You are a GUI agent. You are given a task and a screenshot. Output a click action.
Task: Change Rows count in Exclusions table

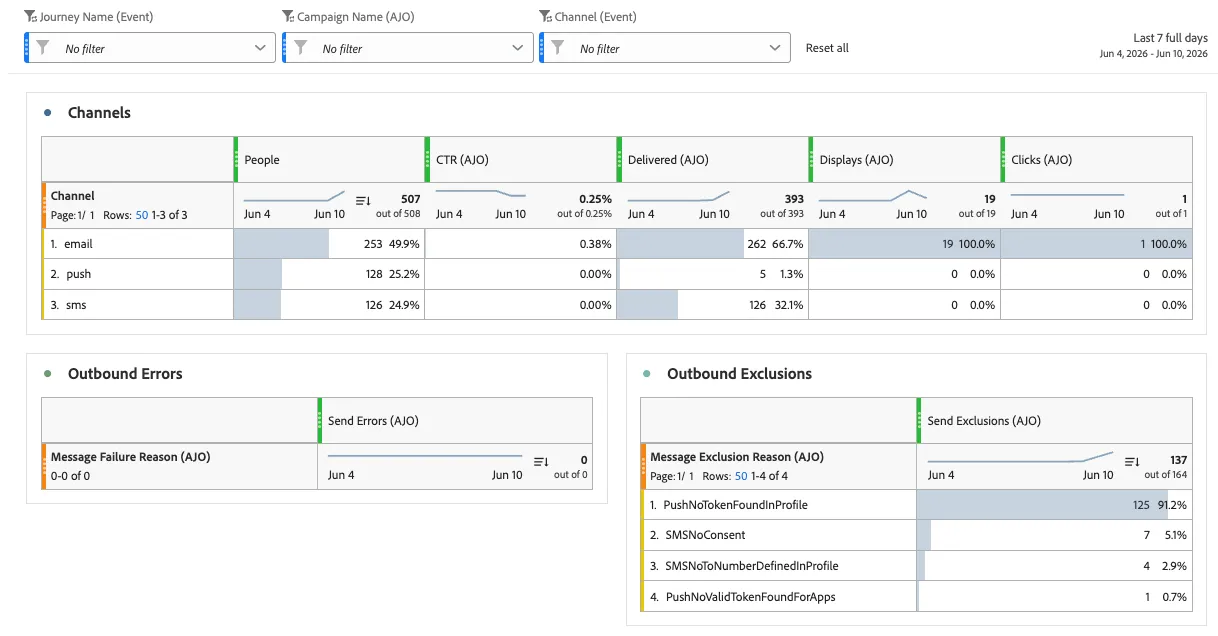click(x=741, y=476)
